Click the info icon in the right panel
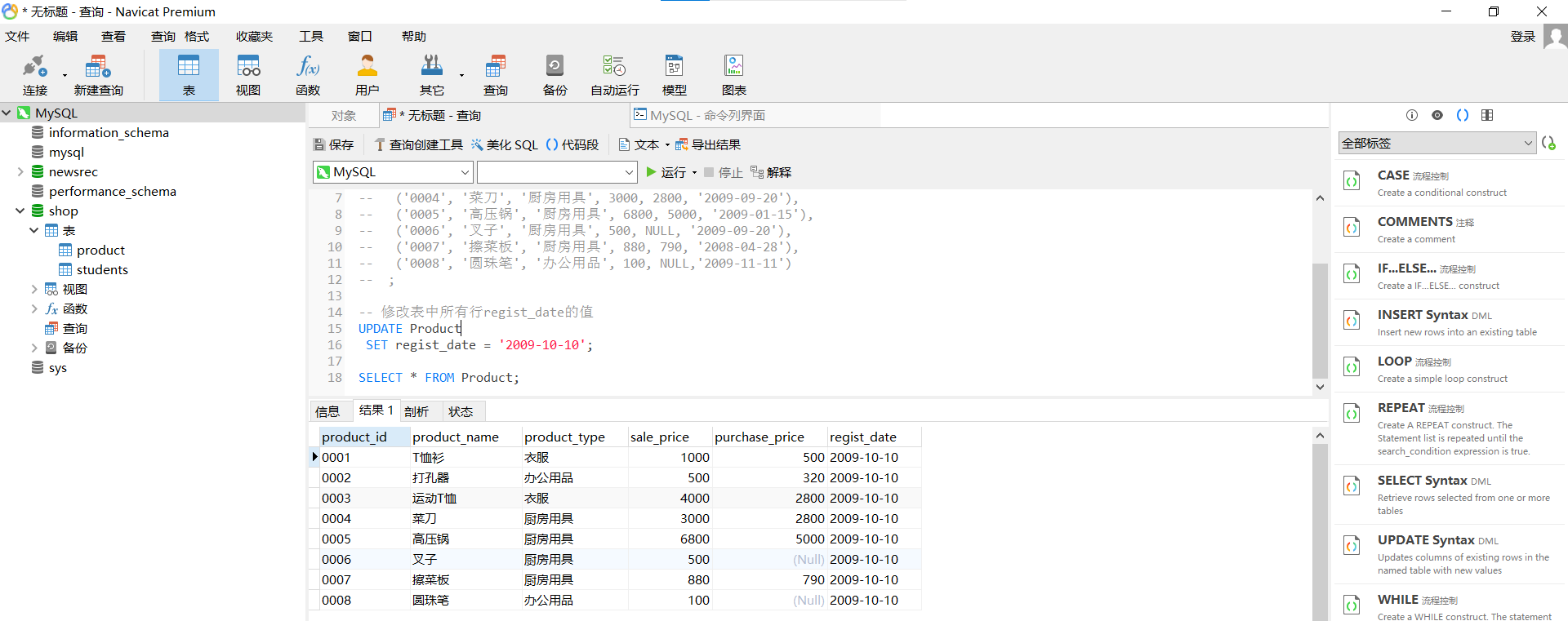1568x621 pixels. [x=1412, y=115]
